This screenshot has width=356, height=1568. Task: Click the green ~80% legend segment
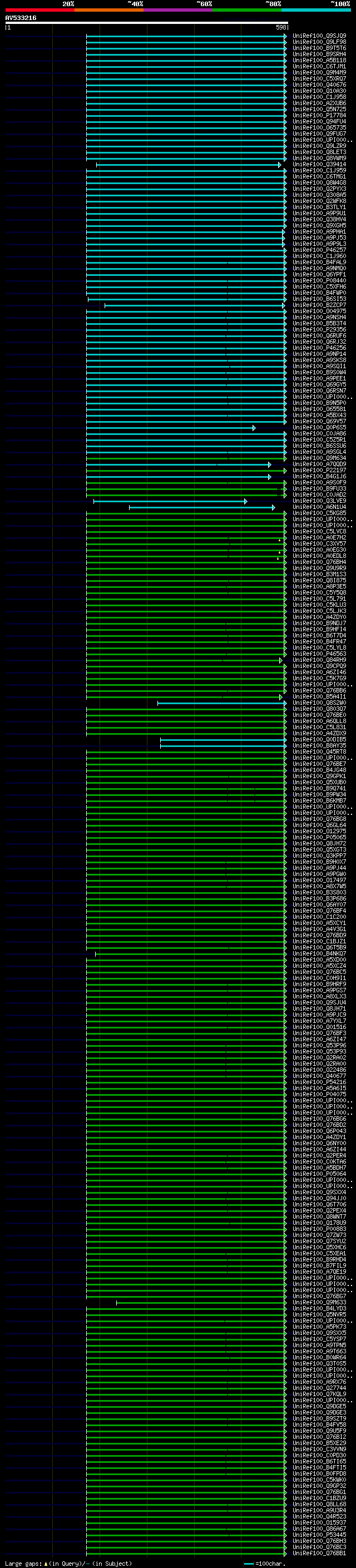coord(247,10)
